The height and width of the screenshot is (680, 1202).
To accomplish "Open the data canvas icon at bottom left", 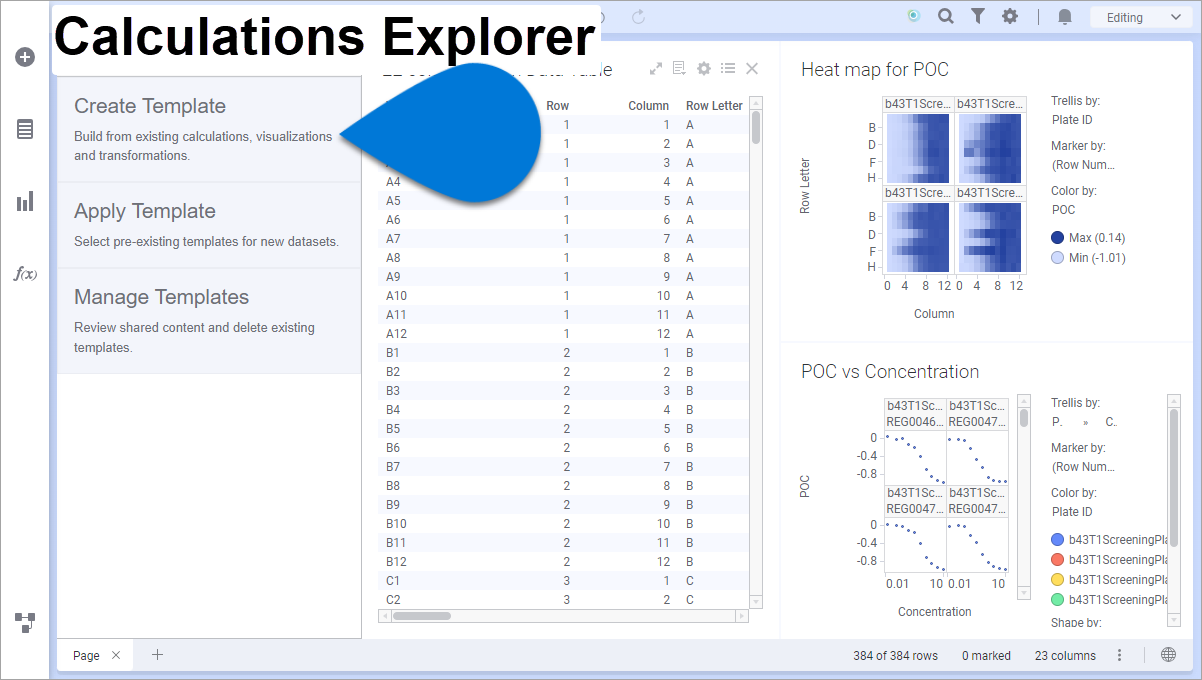I will pyautogui.click(x=25, y=623).
